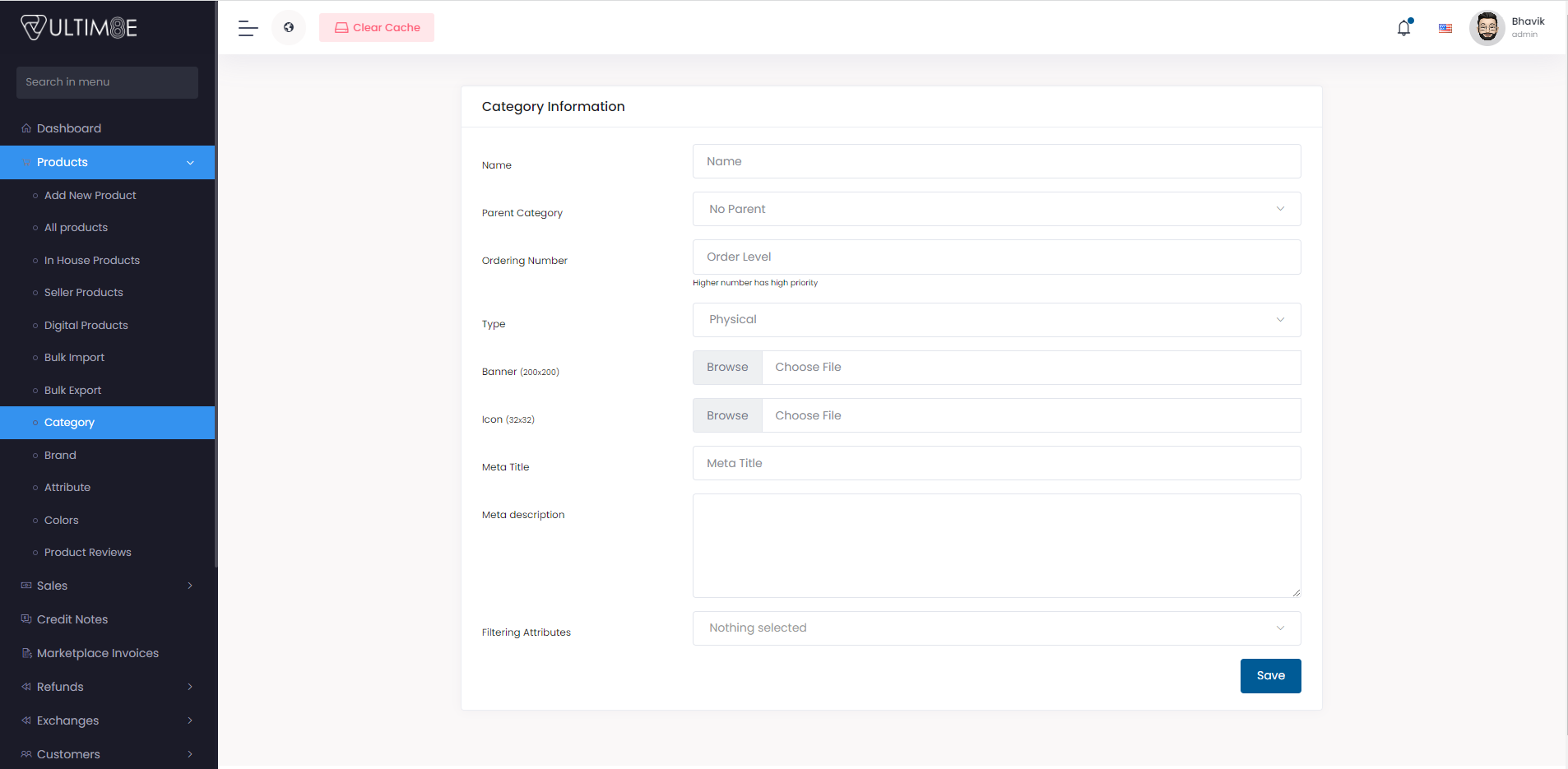Click the globe icon in top bar
The width and height of the screenshot is (1568, 769).
pos(289,28)
